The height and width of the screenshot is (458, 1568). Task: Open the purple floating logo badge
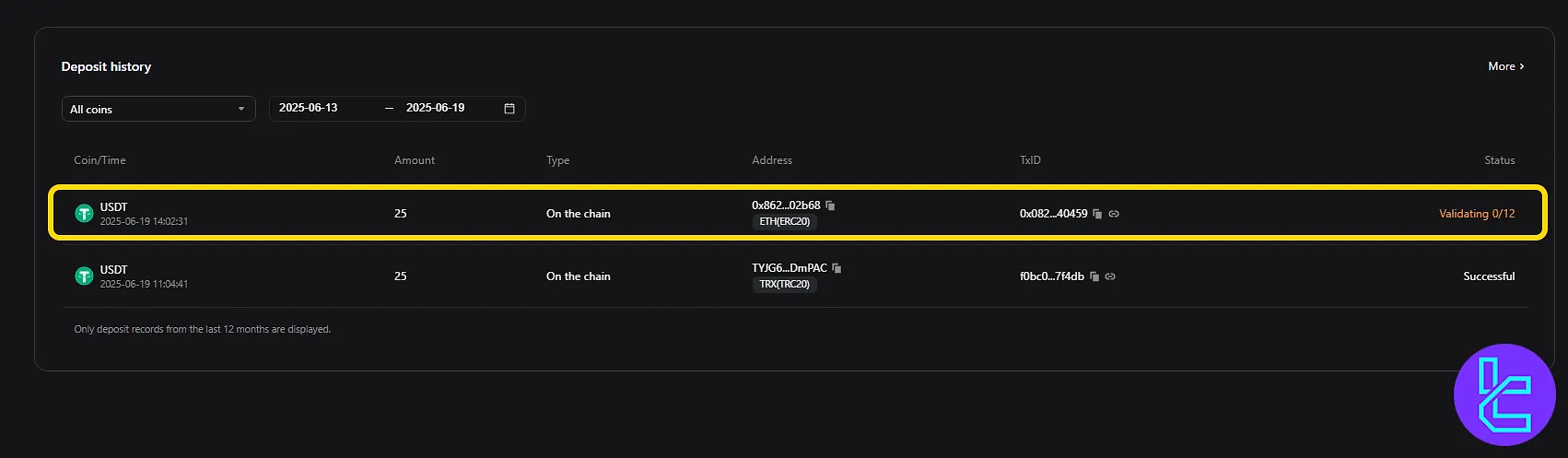click(1504, 395)
